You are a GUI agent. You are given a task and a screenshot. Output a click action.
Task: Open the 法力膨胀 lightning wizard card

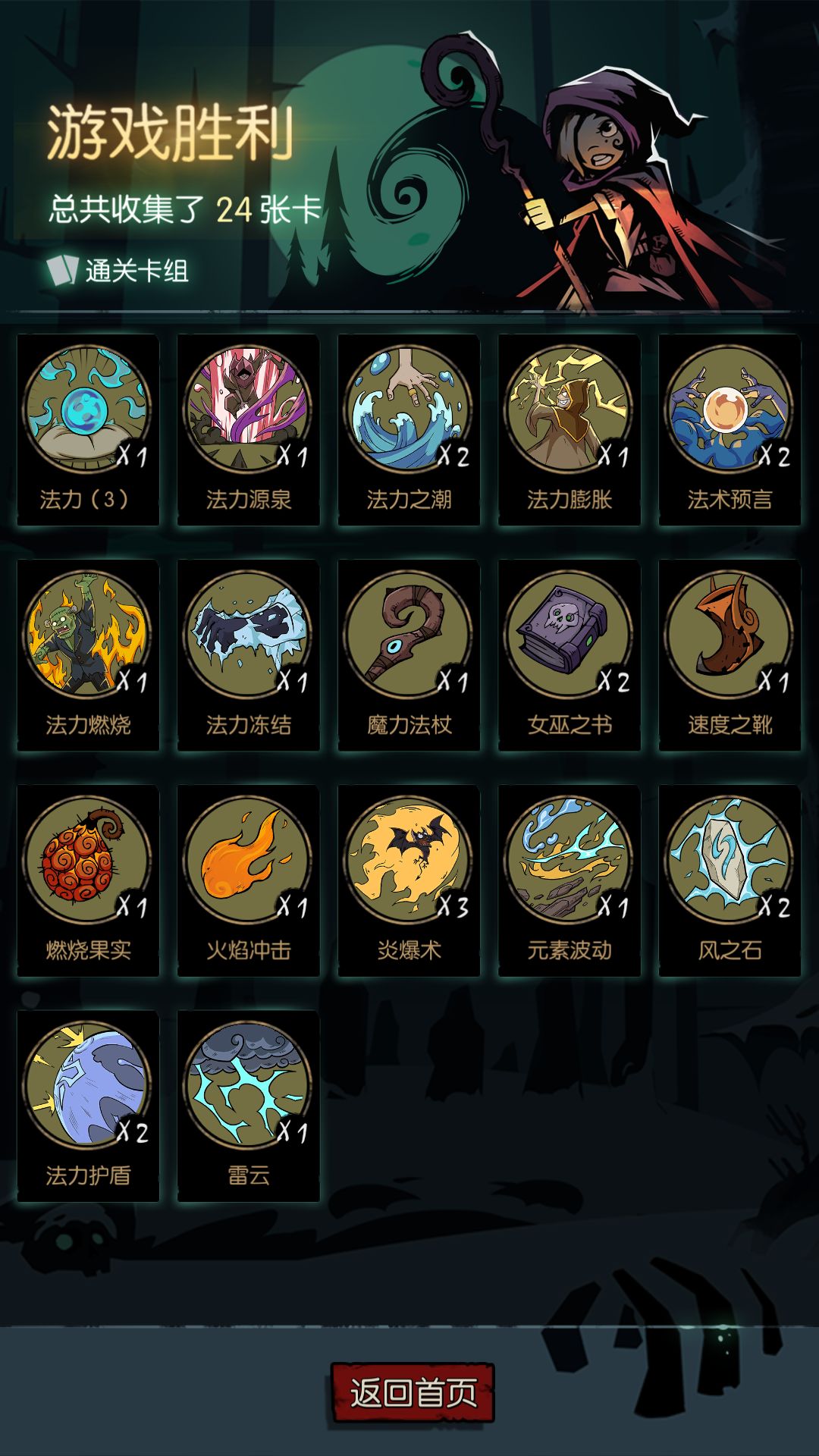[x=570, y=430]
